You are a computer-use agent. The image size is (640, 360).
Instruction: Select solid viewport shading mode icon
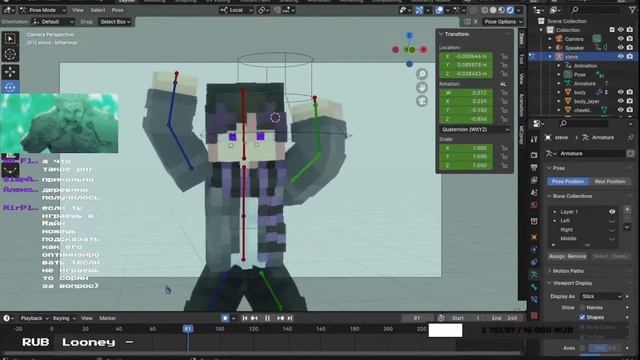point(493,10)
